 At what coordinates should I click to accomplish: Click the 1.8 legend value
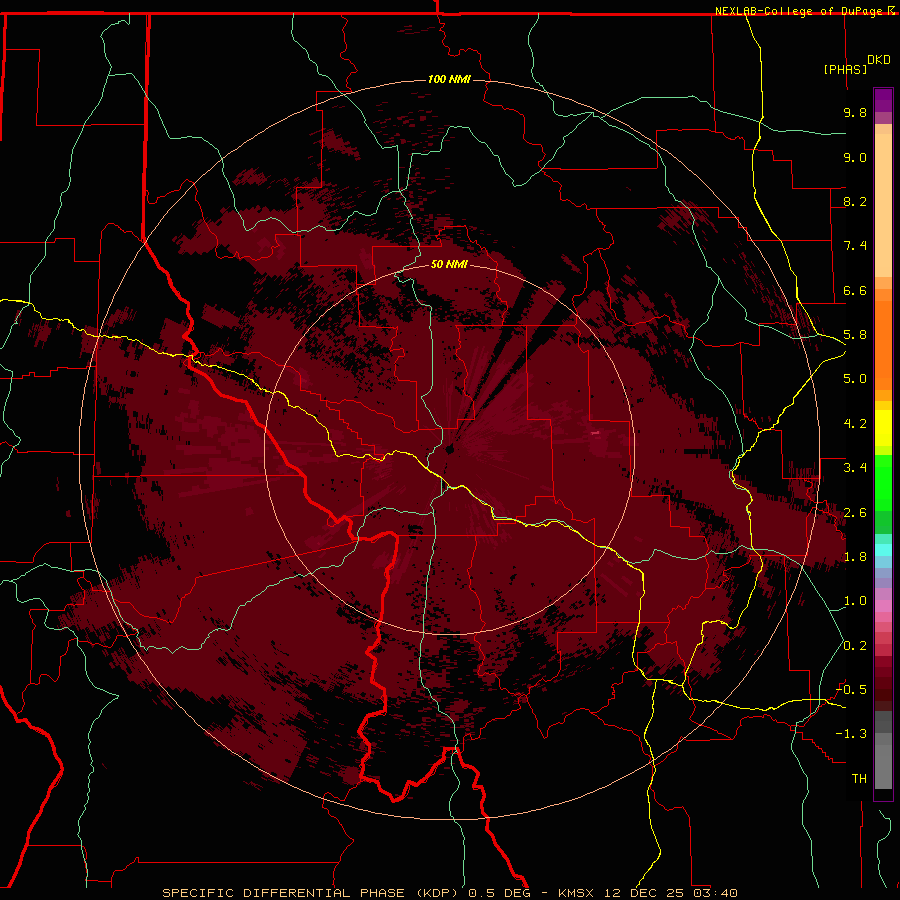pyautogui.click(x=855, y=557)
